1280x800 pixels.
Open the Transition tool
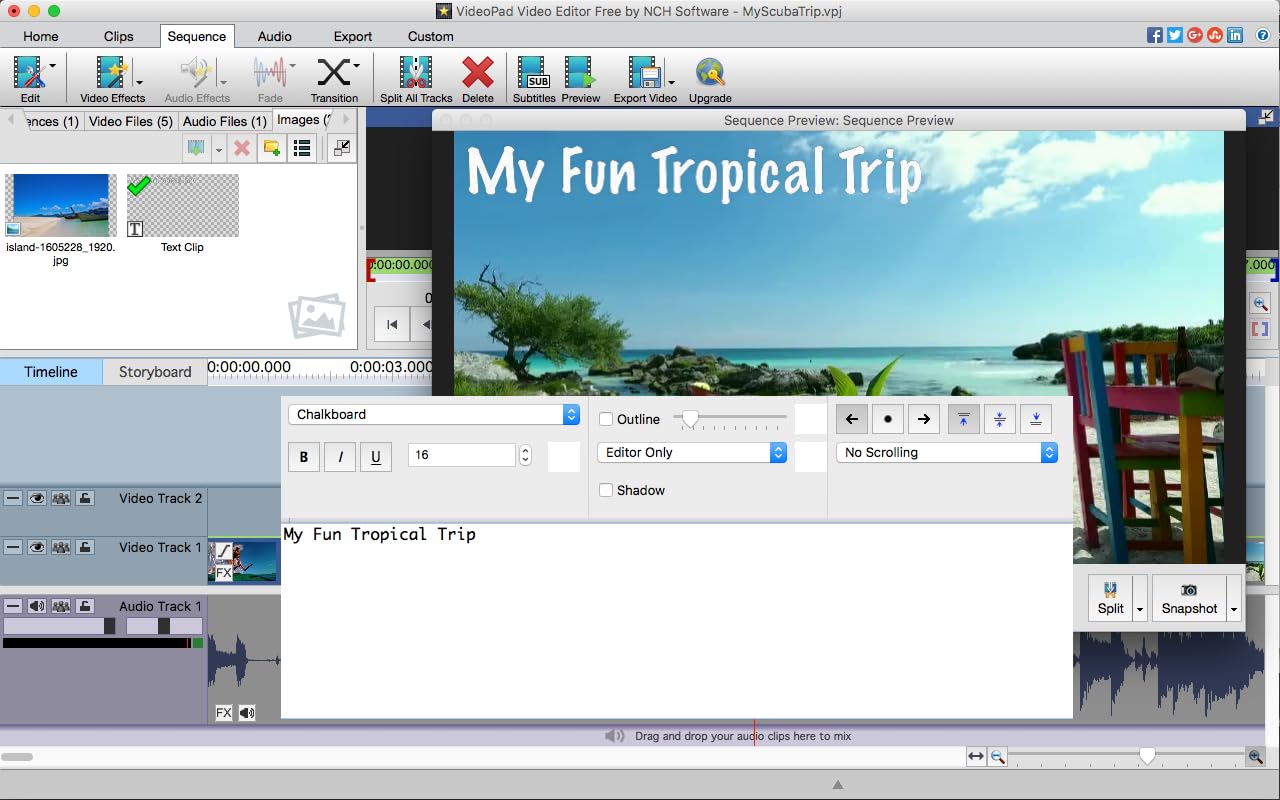(334, 78)
